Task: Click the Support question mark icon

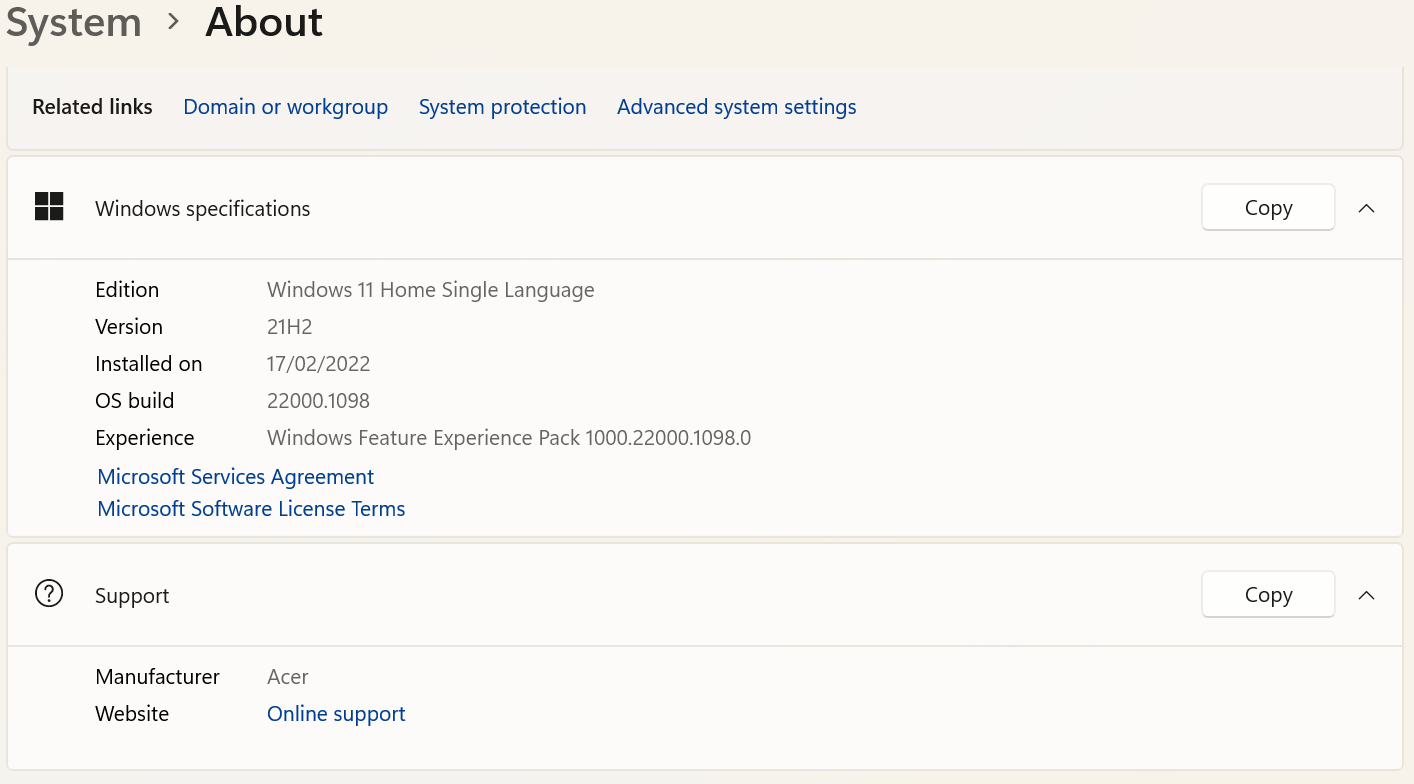Action: coord(49,594)
